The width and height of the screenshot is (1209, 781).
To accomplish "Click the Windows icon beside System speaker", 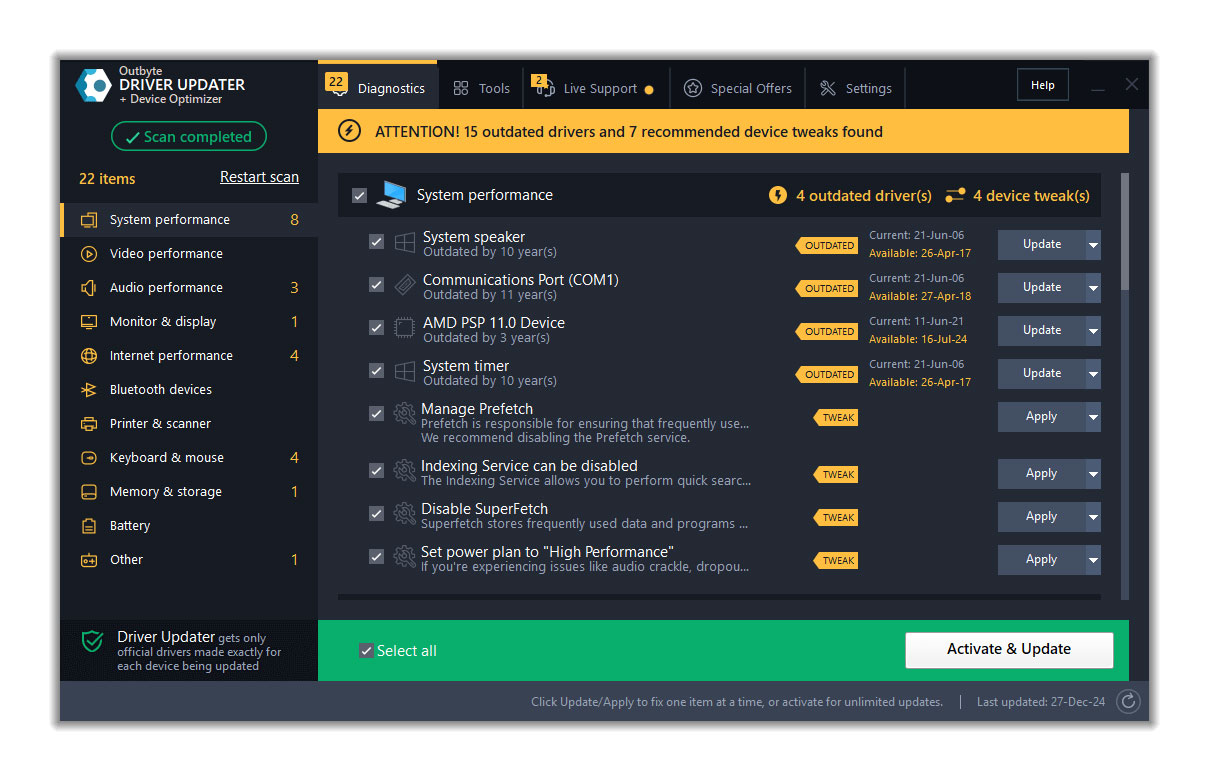I will pyautogui.click(x=405, y=243).
